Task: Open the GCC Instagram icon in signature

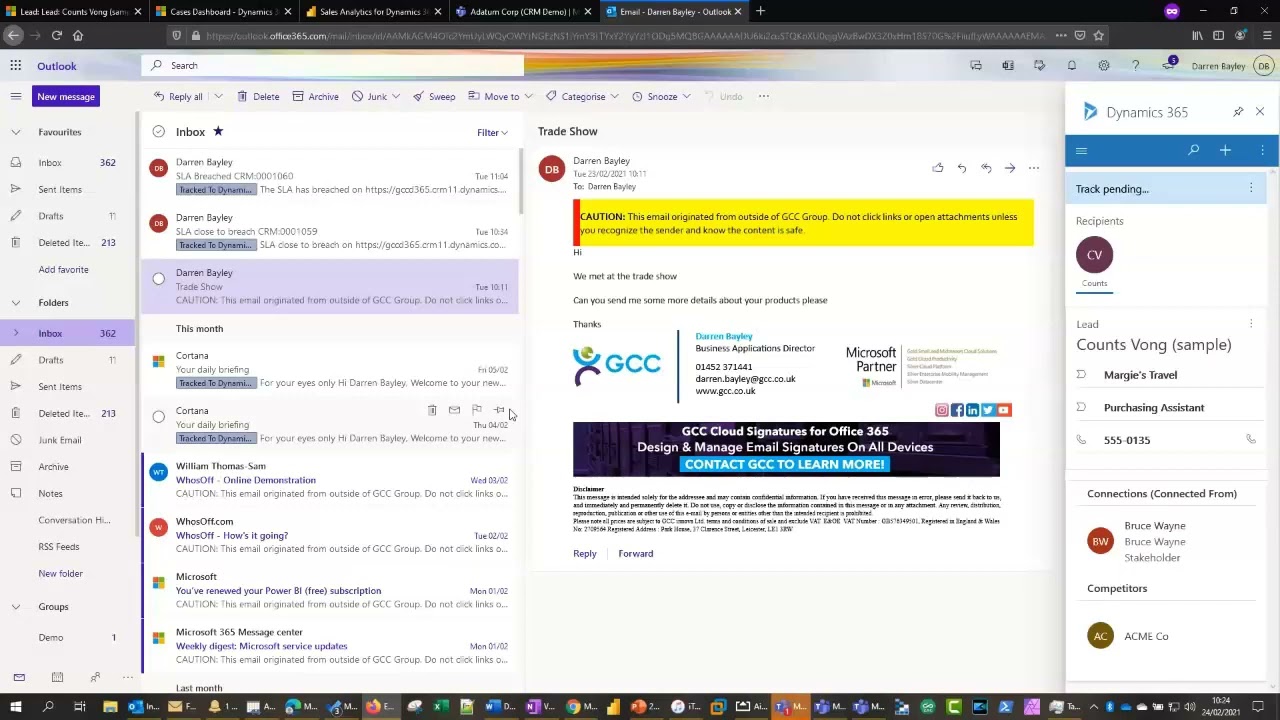Action: [x=941, y=410]
